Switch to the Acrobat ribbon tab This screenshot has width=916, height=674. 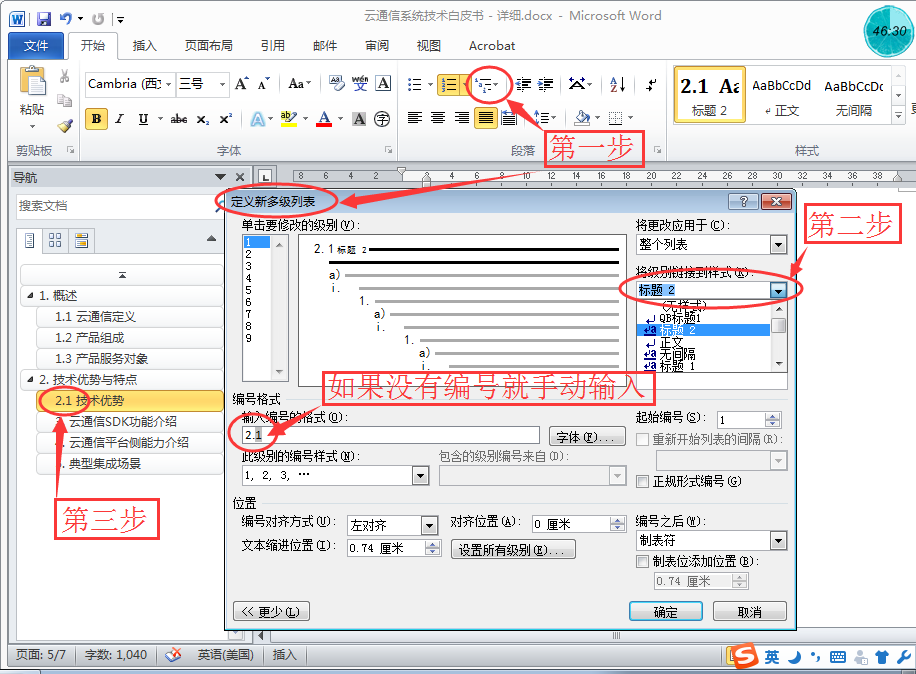coord(492,46)
